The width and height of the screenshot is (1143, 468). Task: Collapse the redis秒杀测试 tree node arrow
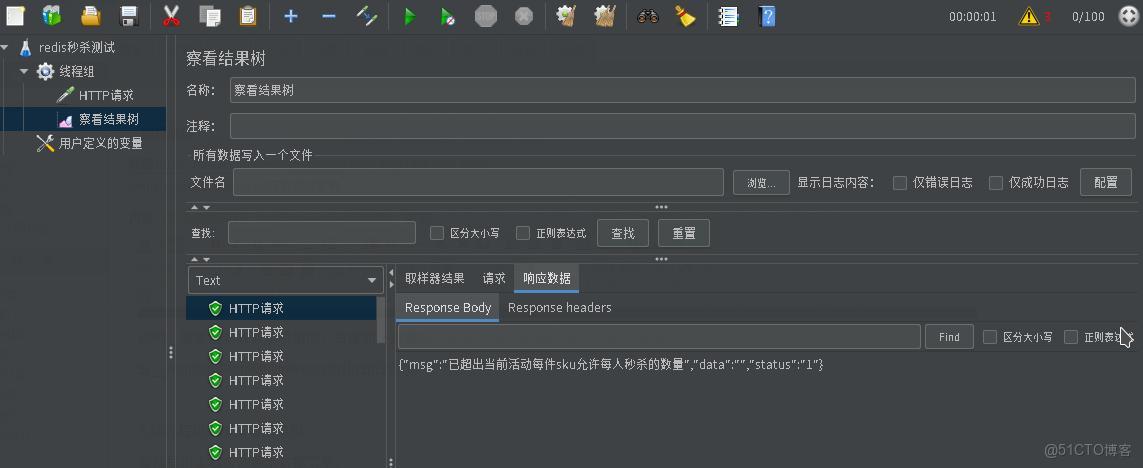[x=5, y=48]
